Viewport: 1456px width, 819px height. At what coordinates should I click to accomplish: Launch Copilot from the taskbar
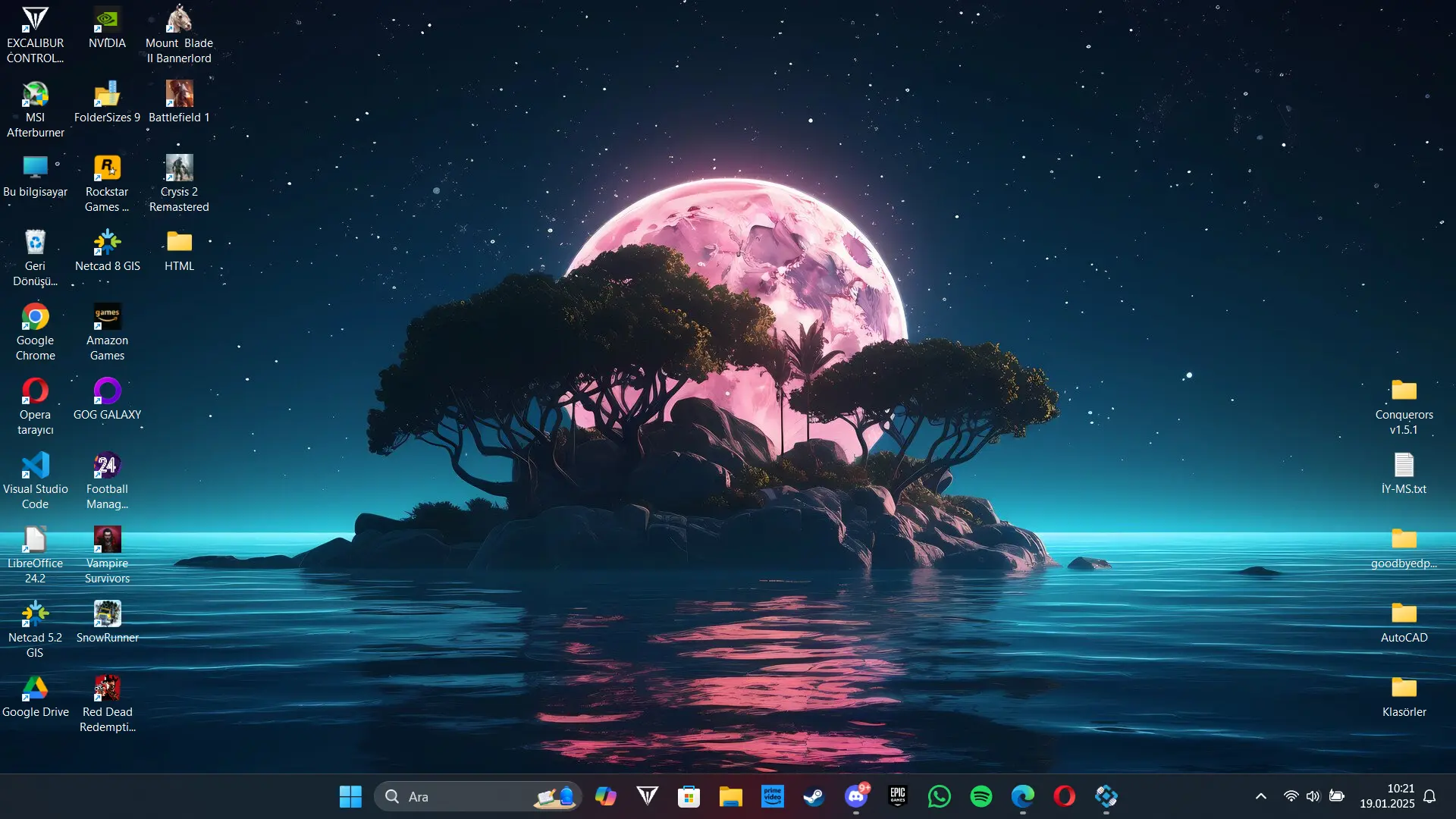point(606,796)
